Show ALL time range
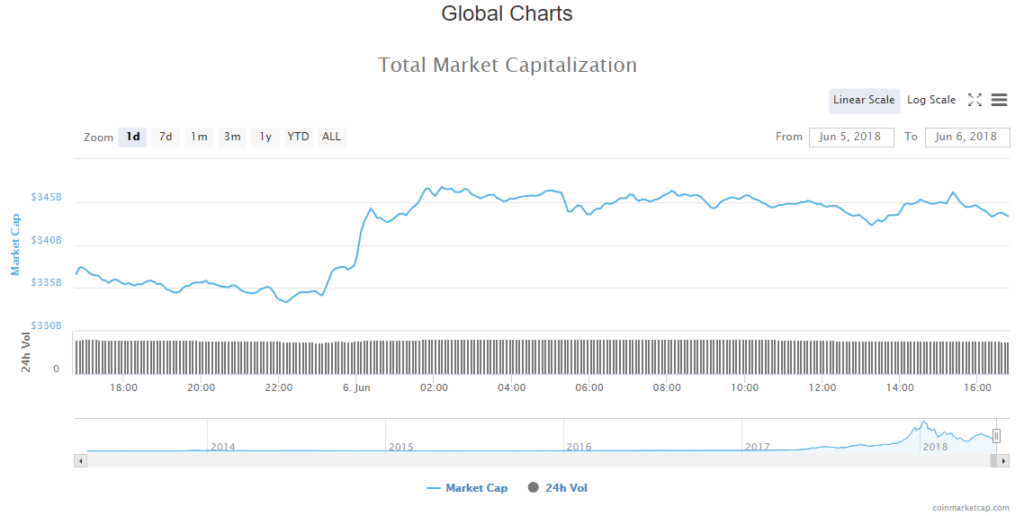 [331, 137]
